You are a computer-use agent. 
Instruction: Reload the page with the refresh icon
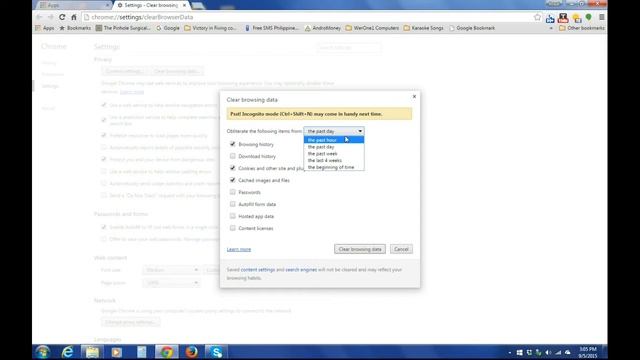62,17
